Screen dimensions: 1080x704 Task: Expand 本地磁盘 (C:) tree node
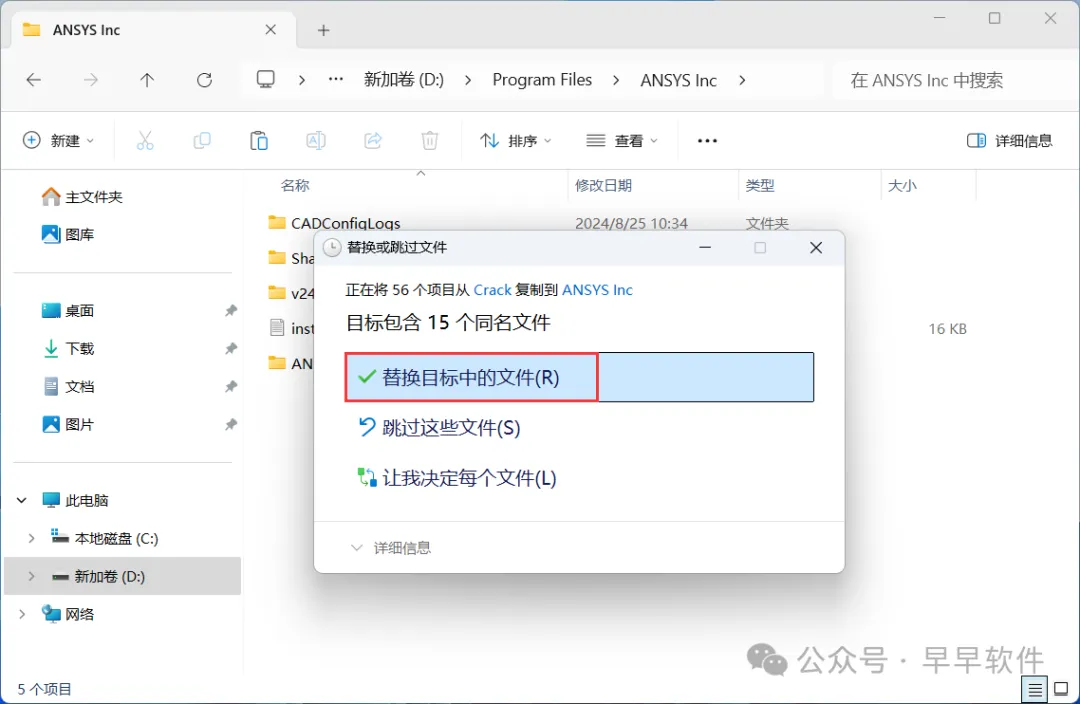[x=31, y=538]
